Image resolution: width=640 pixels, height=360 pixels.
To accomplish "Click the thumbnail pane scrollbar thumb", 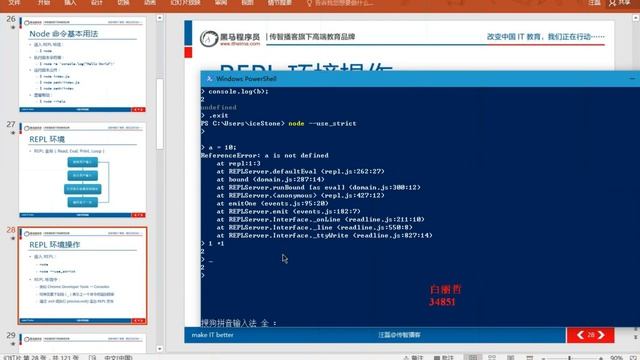I will point(160,114).
